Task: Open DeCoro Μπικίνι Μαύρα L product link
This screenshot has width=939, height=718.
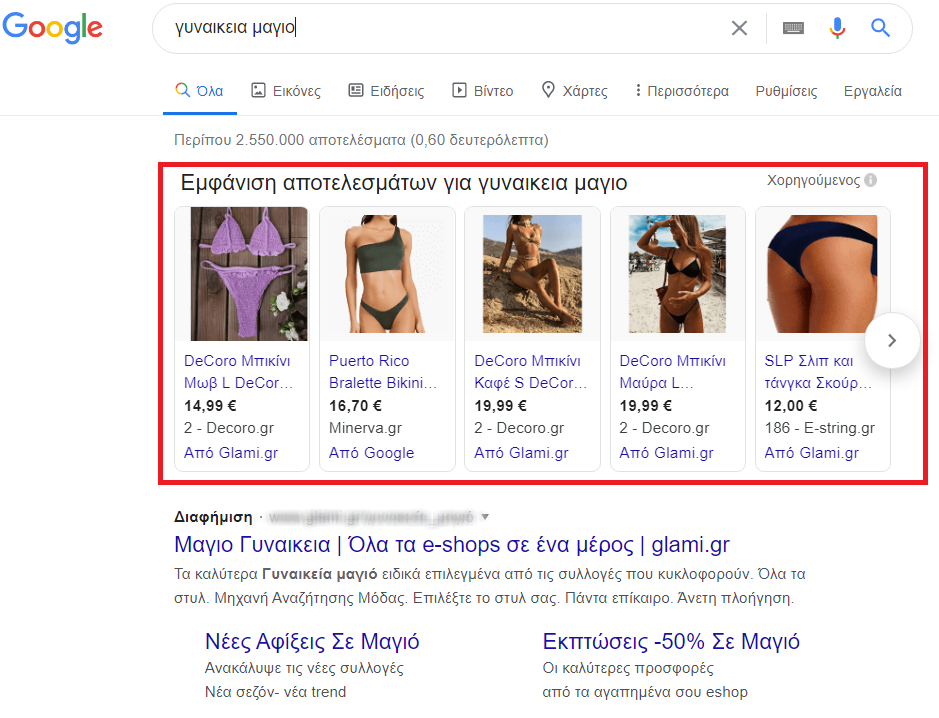Action: [x=673, y=372]
